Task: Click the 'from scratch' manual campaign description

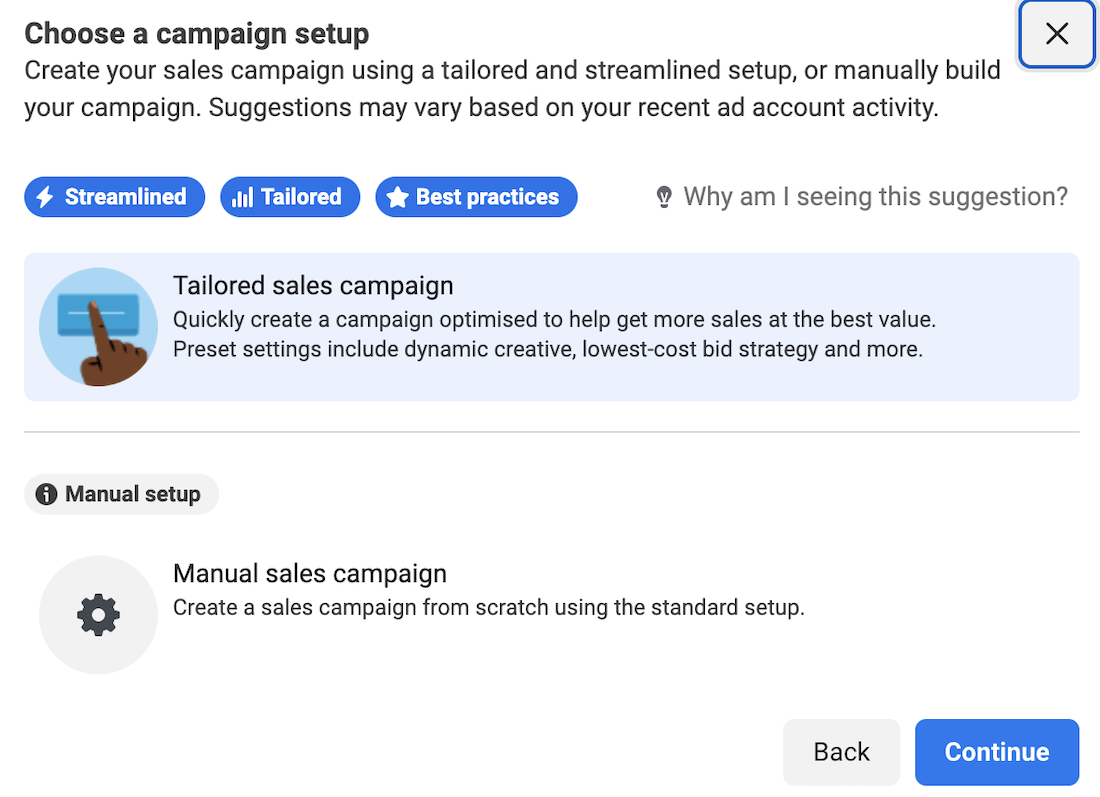Action: coord(488,607)
